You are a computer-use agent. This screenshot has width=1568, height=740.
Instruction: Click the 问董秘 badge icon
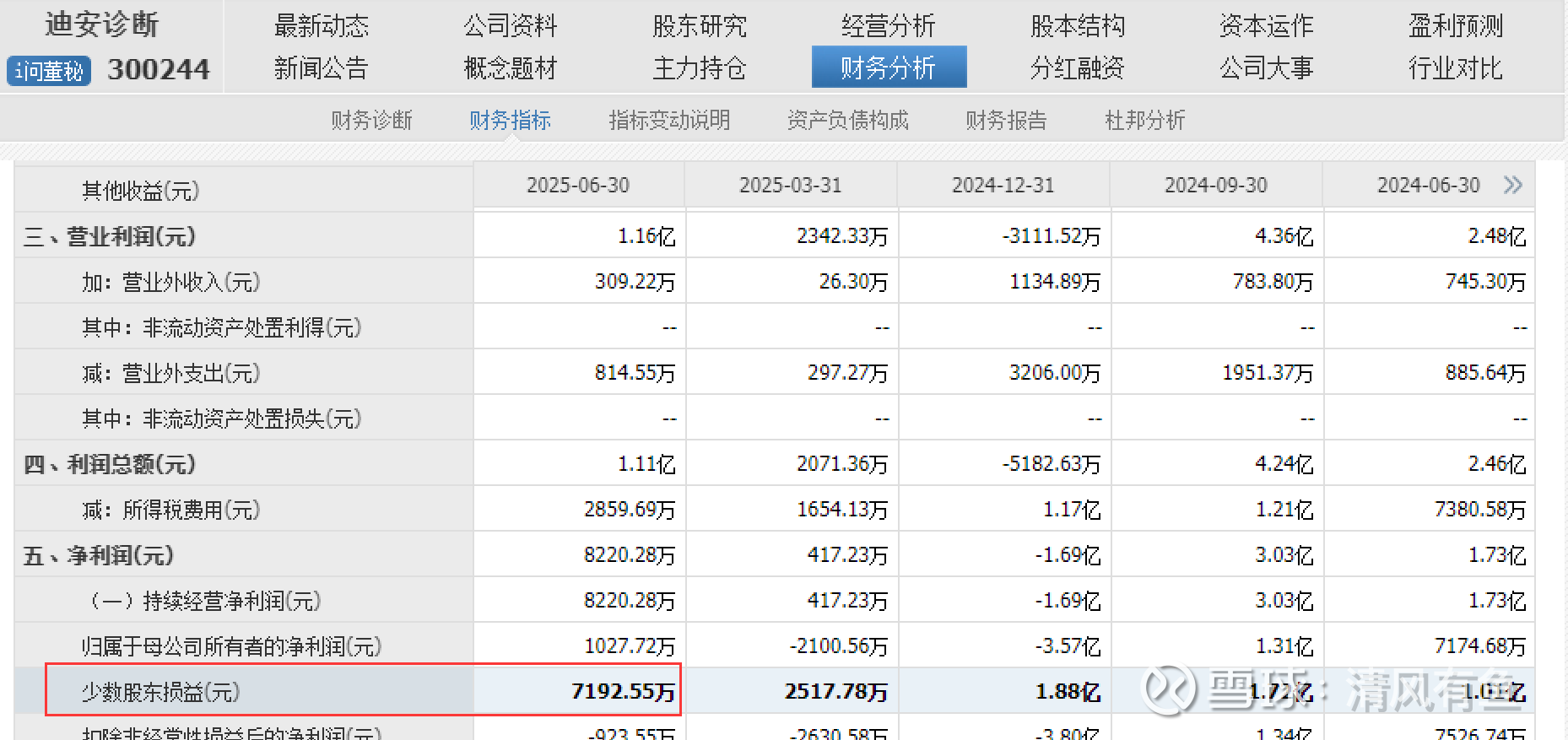click(x=49, y=71)
